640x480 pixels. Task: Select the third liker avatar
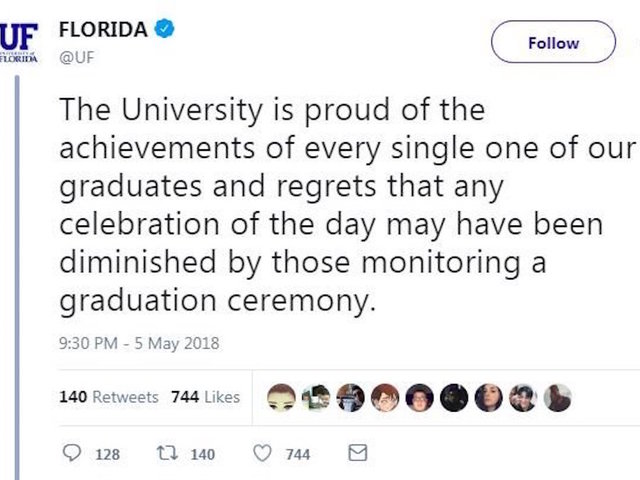pos(351,396)
